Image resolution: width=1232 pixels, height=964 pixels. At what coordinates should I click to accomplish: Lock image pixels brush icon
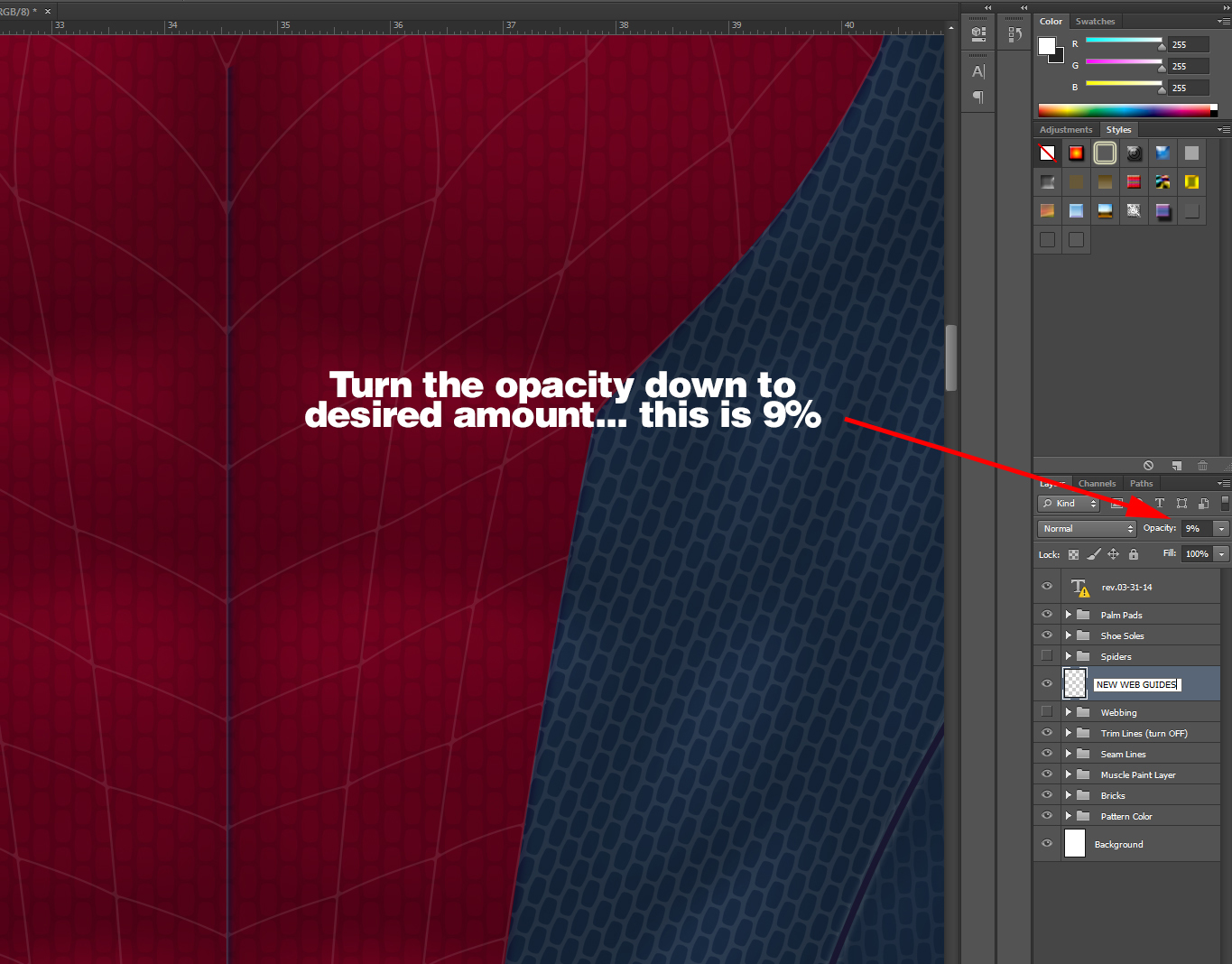coord(1093,554)
